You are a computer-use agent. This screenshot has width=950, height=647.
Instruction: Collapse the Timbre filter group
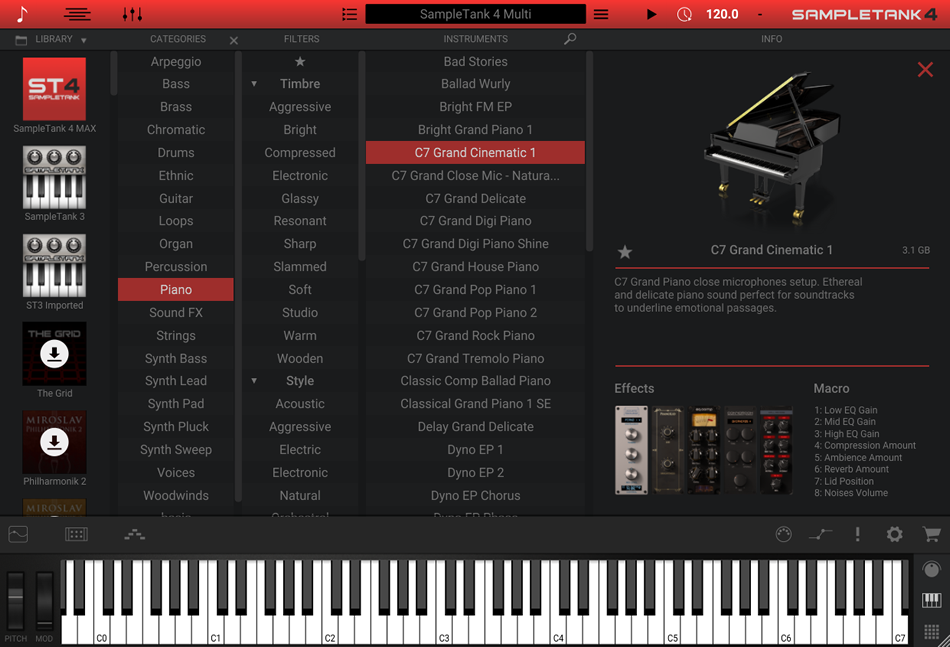coord(254,84)
